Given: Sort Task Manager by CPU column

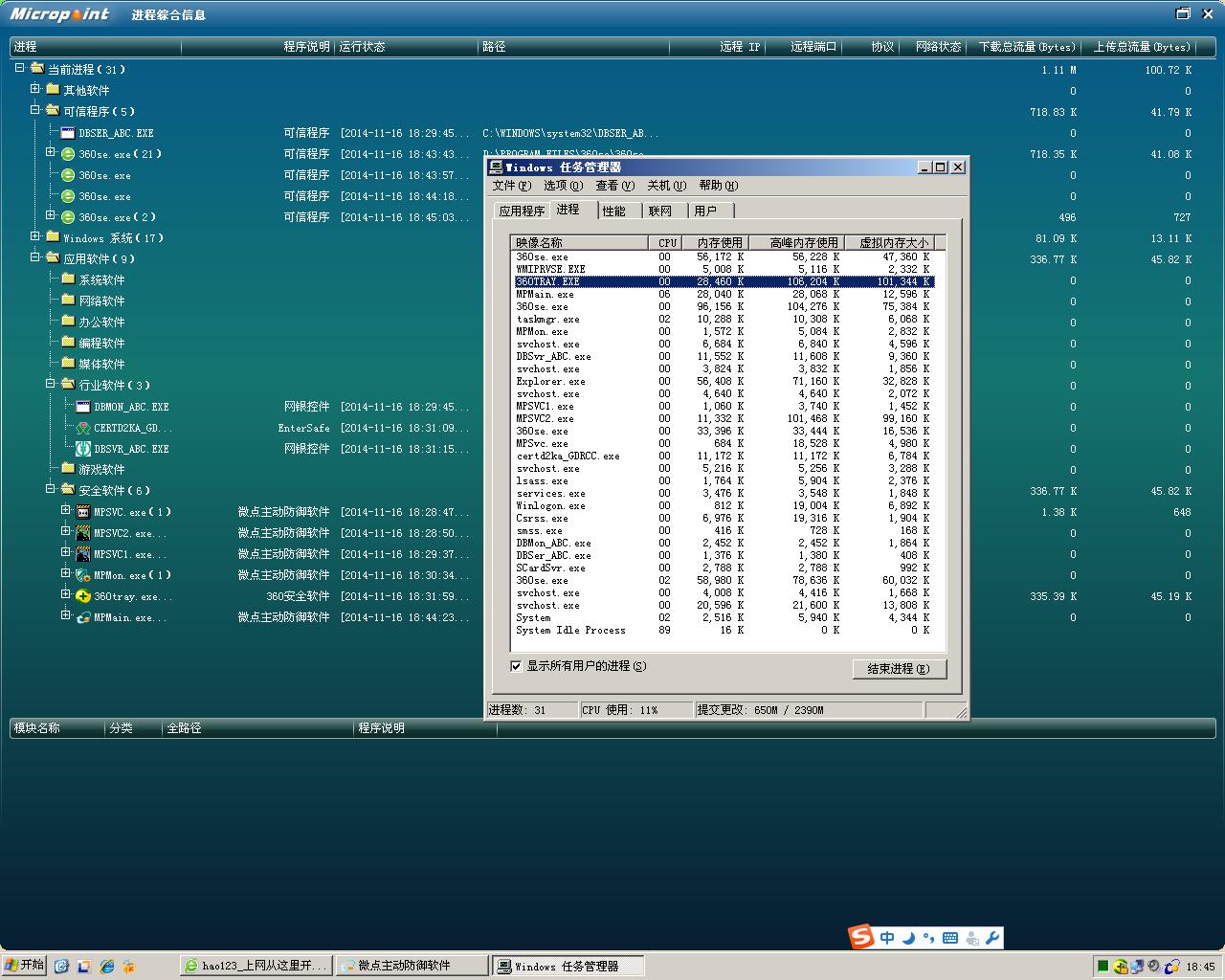Looking at the screenshot, I should [666, 243].
